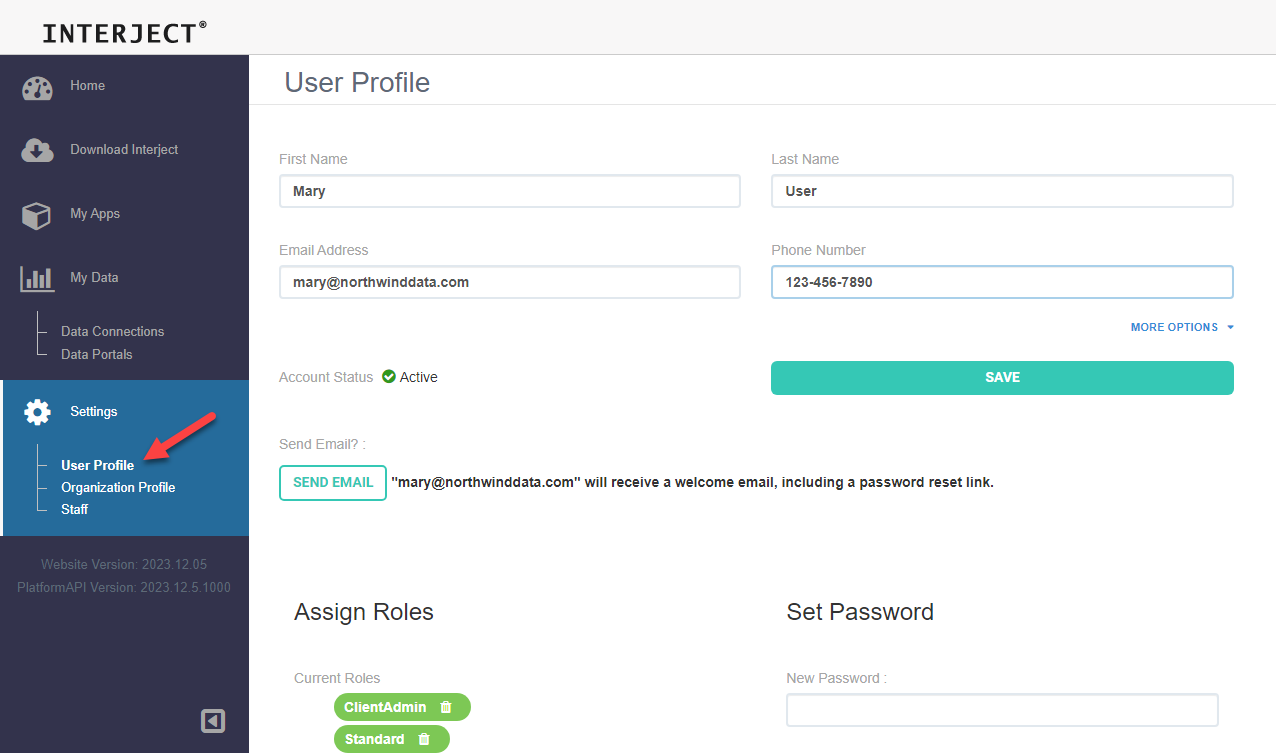
Task: Click the Settings gear icon
Action: pyautogui.click(x=37, y=412)
